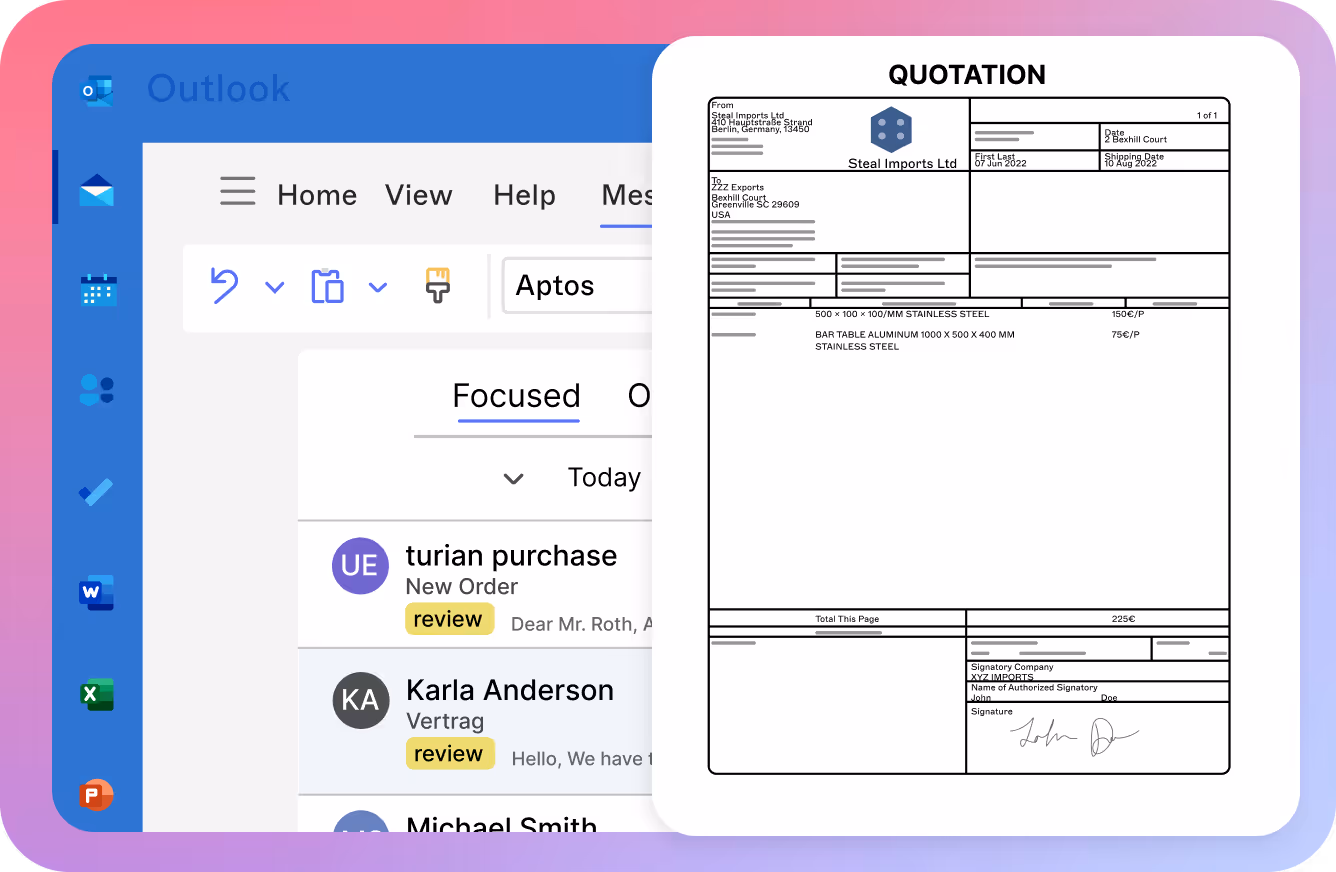1336x872 pixels.
Task: Open the Calendar icon in sidebar
Action: [98, 289]
